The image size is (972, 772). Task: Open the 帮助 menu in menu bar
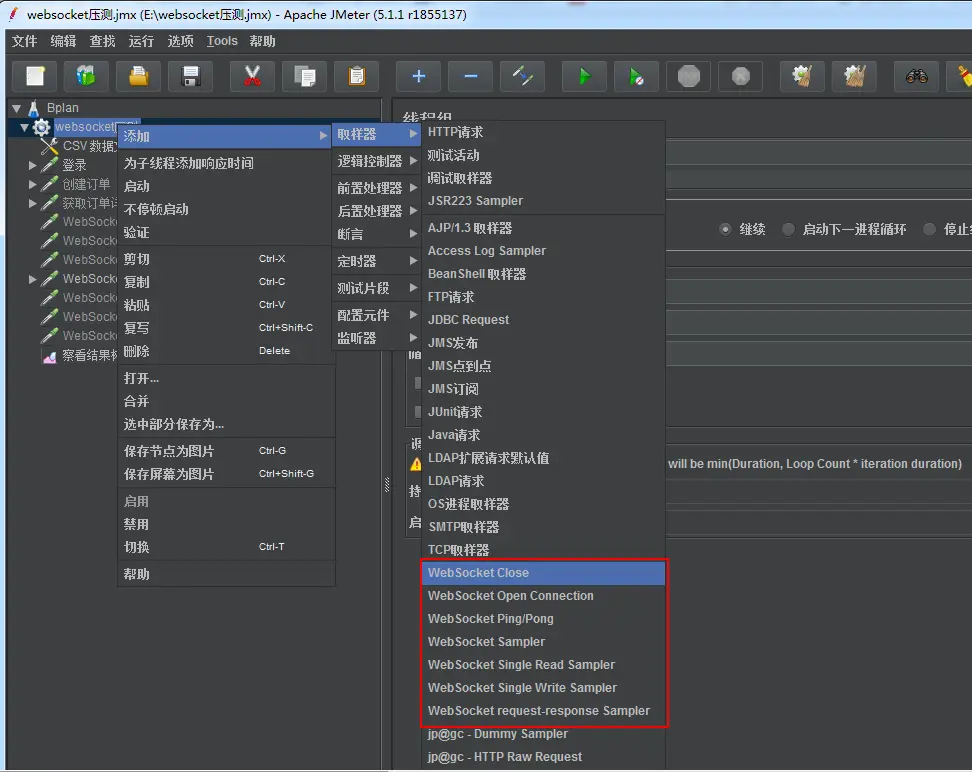(x=262, y=42)
